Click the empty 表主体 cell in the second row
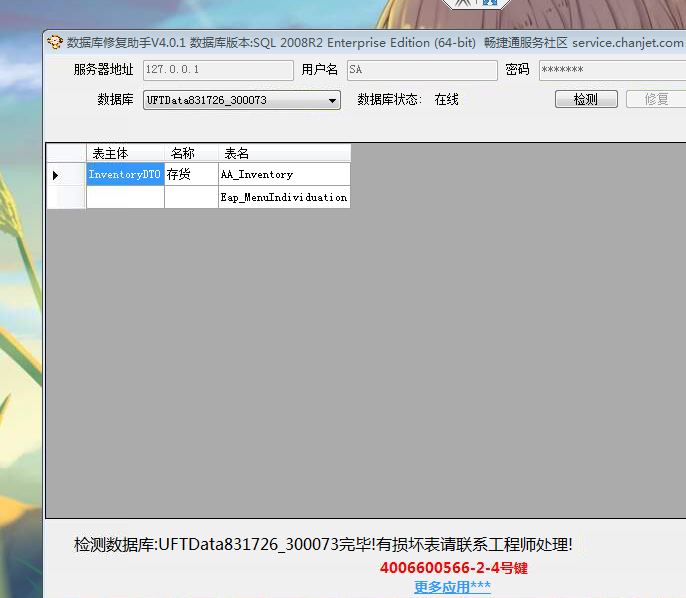The height and width of the screenshot is (598, 686). click(x=125, y=197)
